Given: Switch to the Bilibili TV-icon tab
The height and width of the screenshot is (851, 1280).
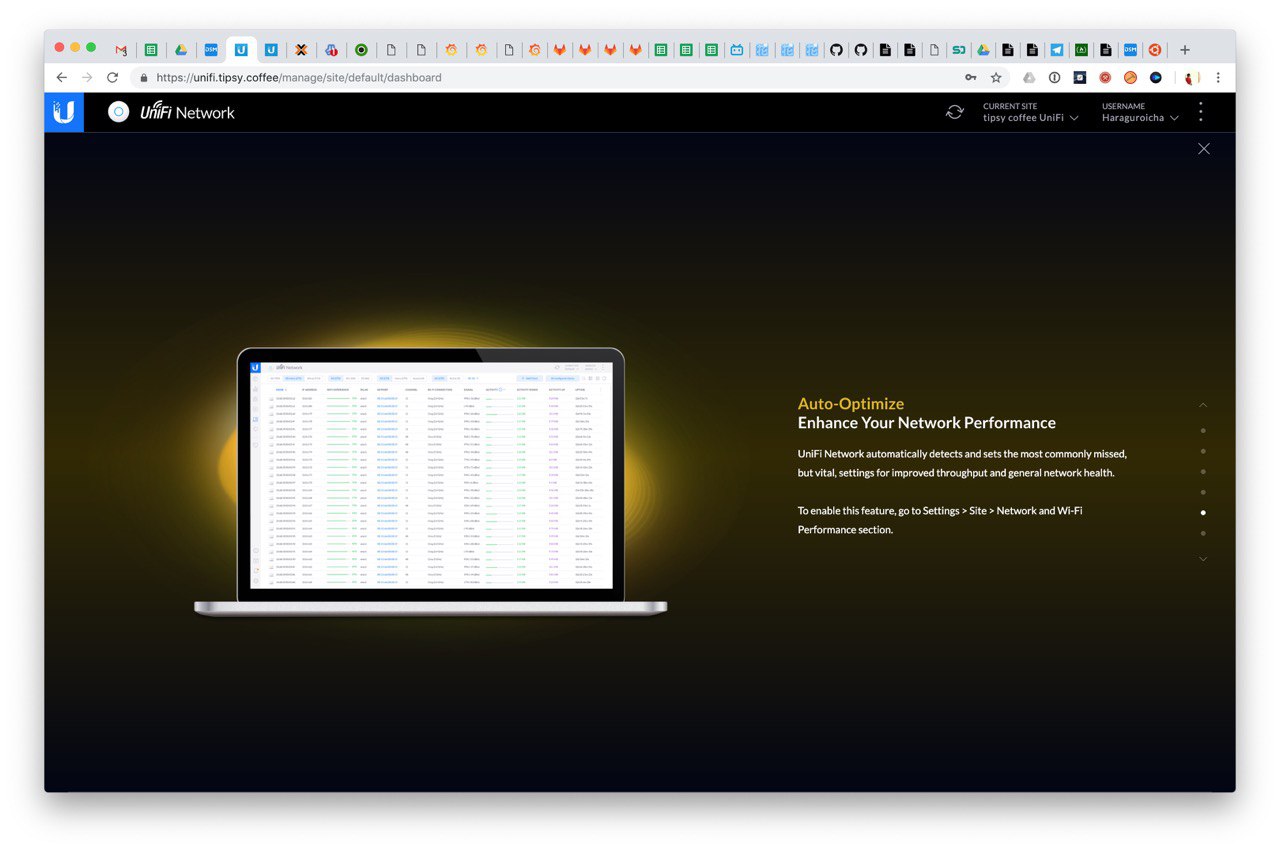Looking at the screenshot, I should tap(736, 49).
